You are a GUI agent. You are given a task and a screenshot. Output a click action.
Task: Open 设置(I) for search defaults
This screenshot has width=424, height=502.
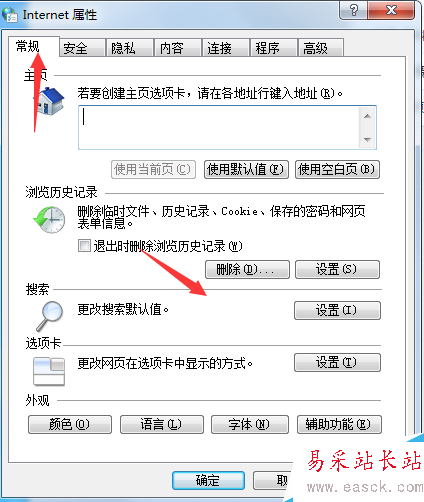click(x=337, y=311)
